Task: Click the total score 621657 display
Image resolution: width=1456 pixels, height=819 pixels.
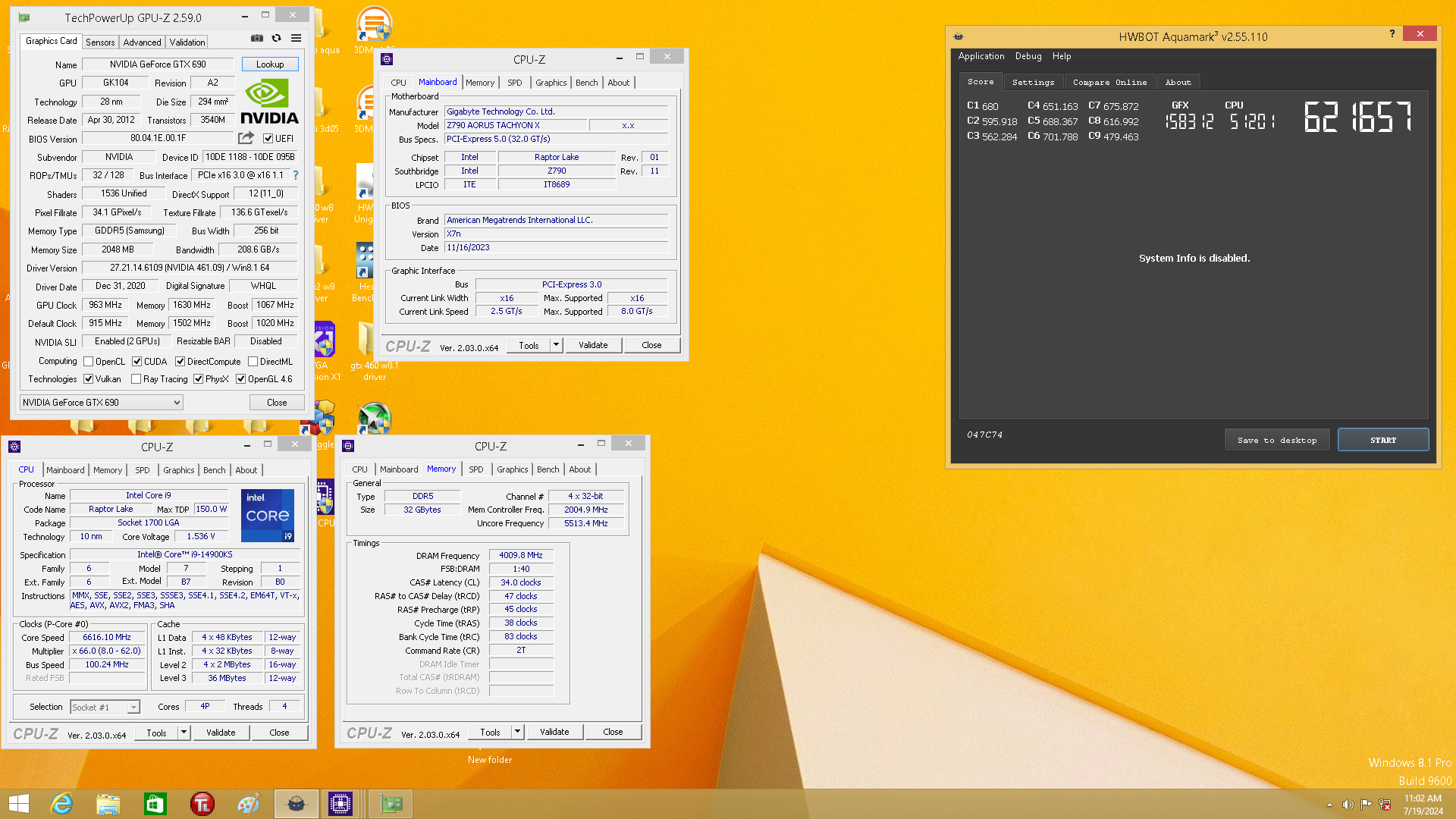Action: pos(1357,118)
